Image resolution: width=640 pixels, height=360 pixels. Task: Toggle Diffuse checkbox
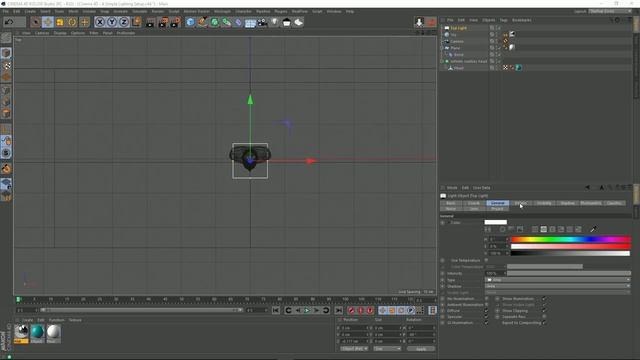click(486, 311)
